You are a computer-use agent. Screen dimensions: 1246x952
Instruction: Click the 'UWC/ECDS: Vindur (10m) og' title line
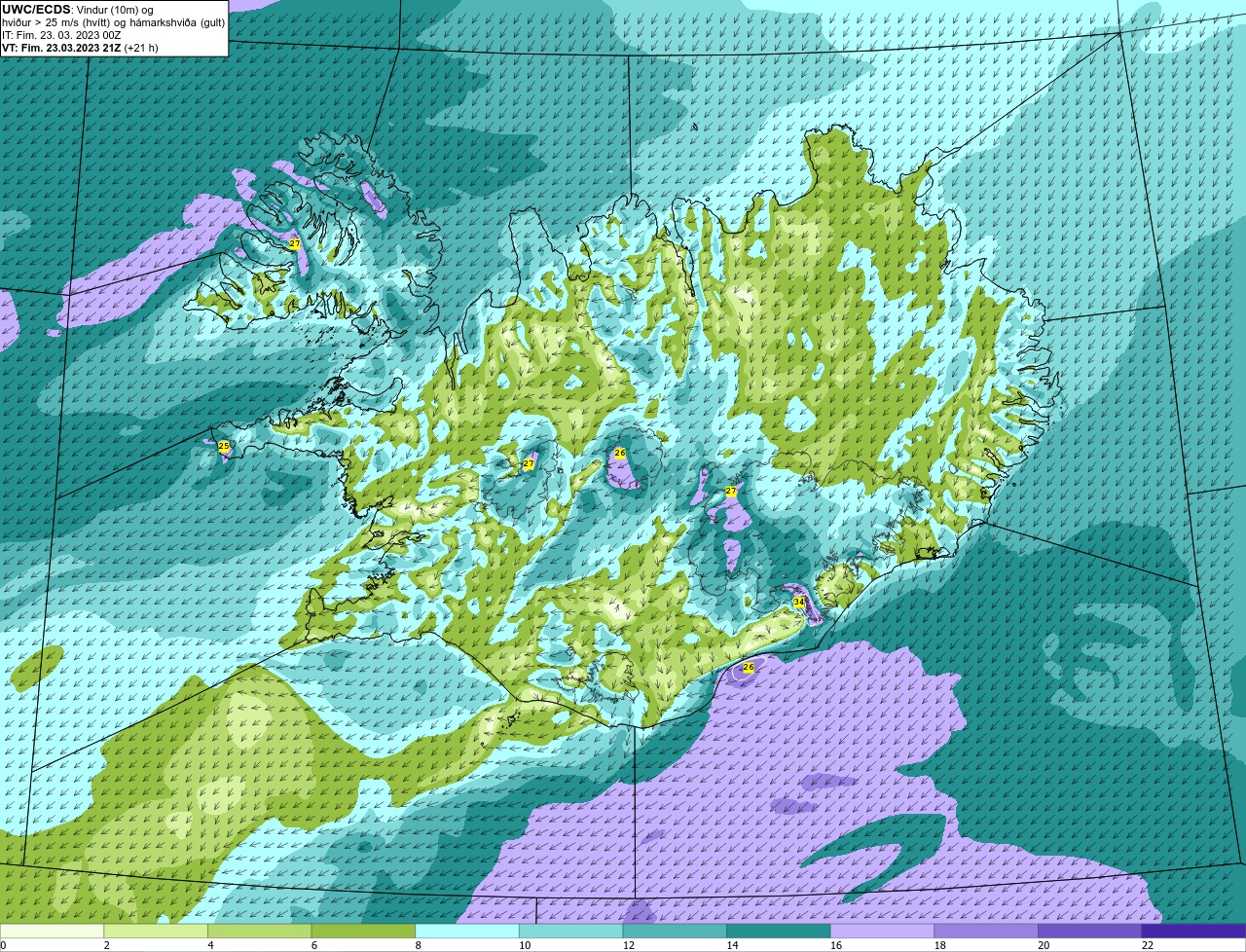[x=78, y=10]
